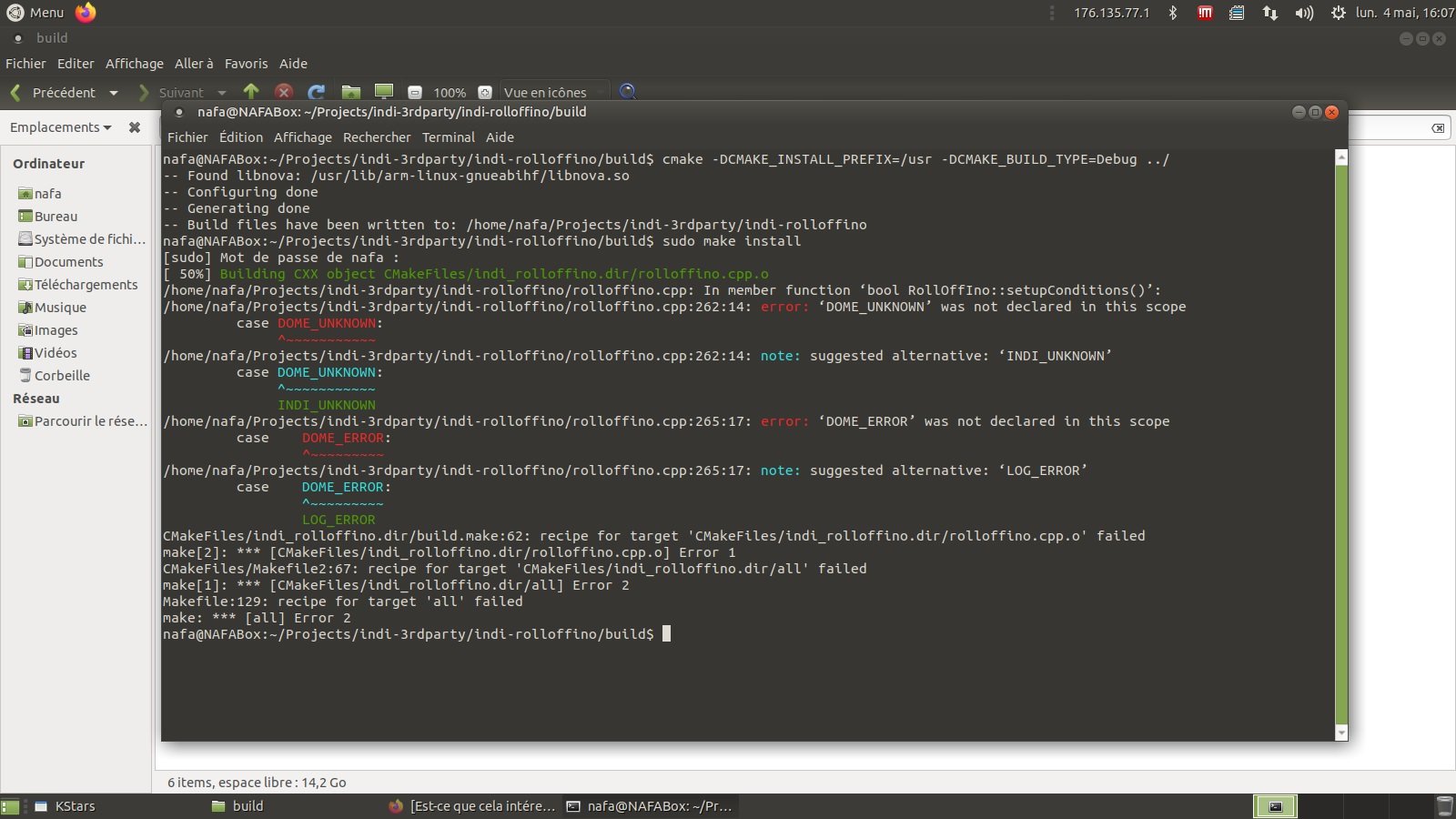Go back with the Précédent arrow
1456x819 pixels.
tap(53, 92)
